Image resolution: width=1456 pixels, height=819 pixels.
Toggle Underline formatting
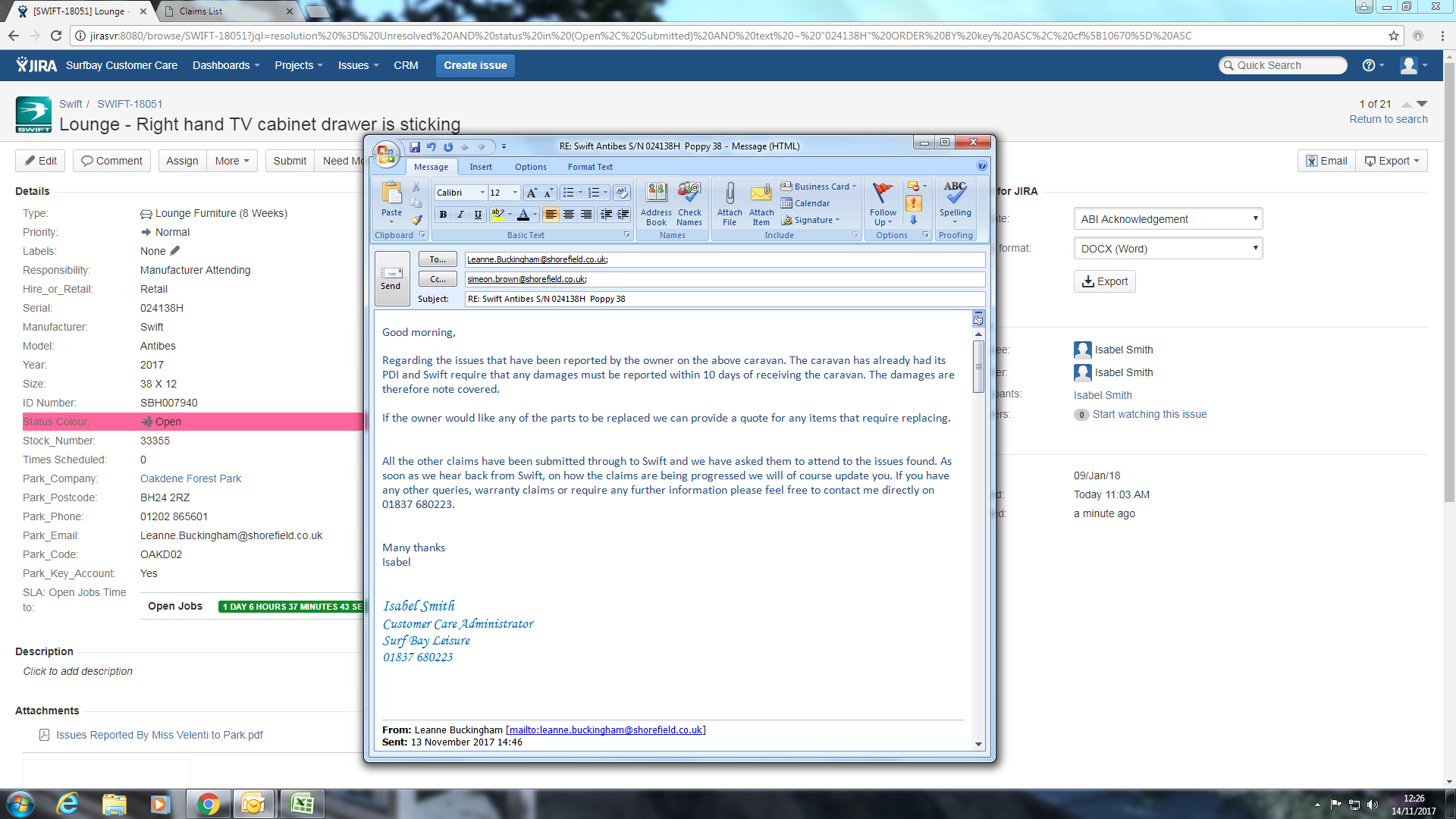478,215
